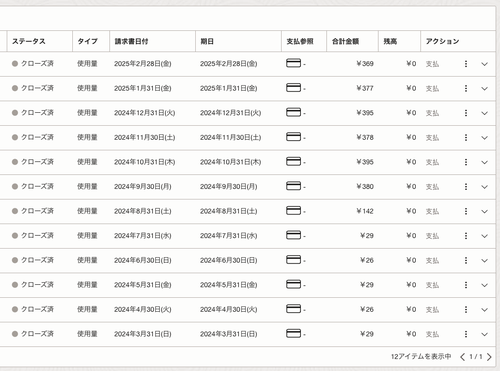
Task: Click 支払 link for ¥142 invoice
Action: coord(432,212)
